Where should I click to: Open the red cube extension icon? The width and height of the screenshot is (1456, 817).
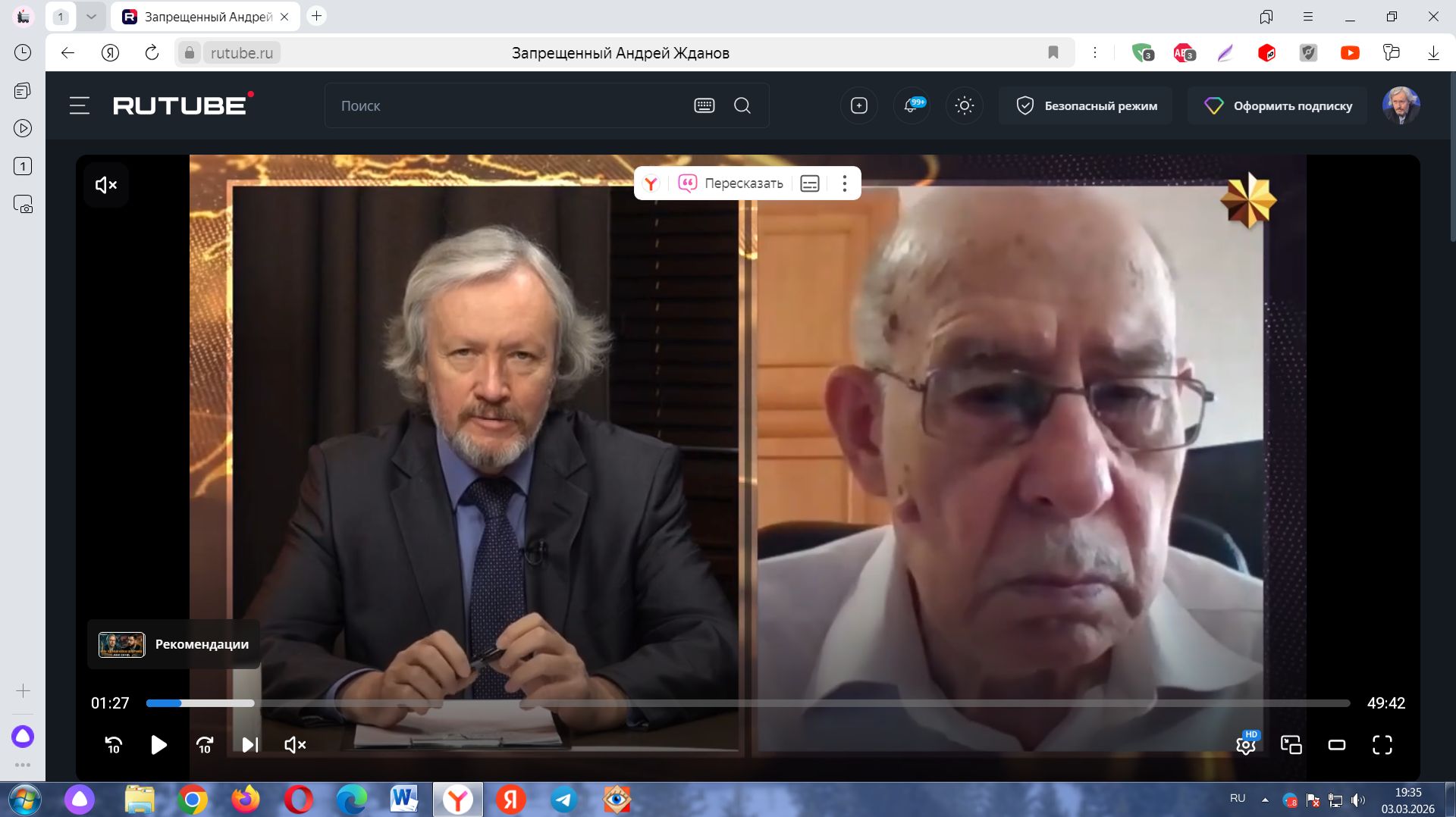point(1266,53)
